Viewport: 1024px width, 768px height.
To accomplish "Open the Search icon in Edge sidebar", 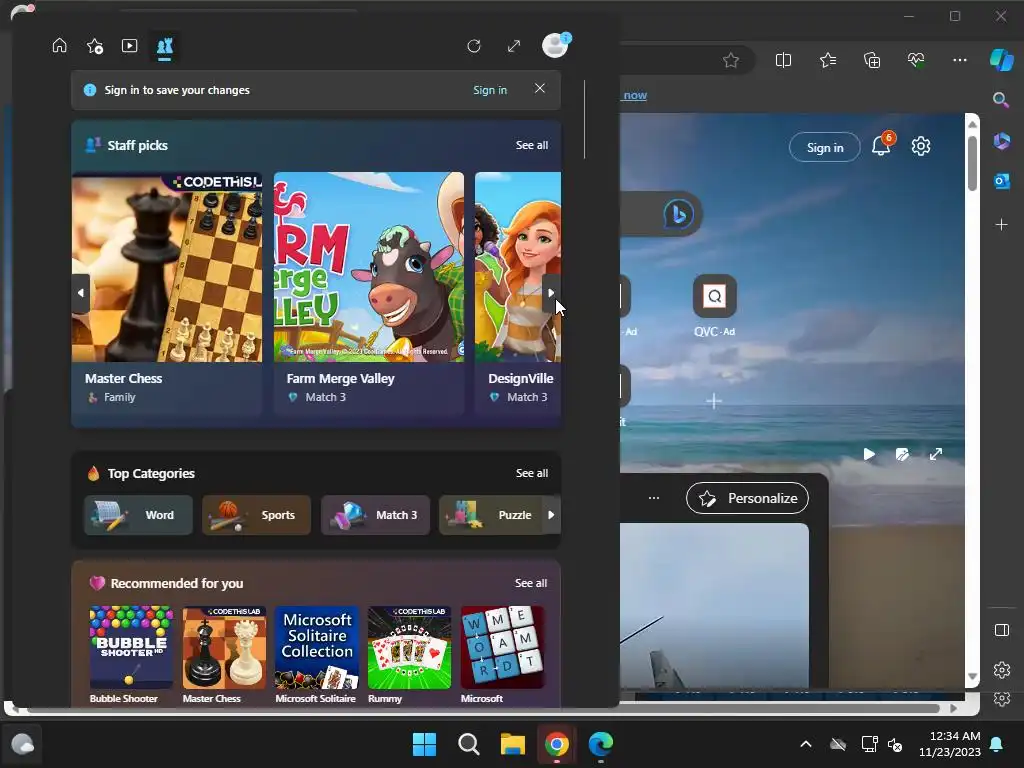I will pos(1000,100).
